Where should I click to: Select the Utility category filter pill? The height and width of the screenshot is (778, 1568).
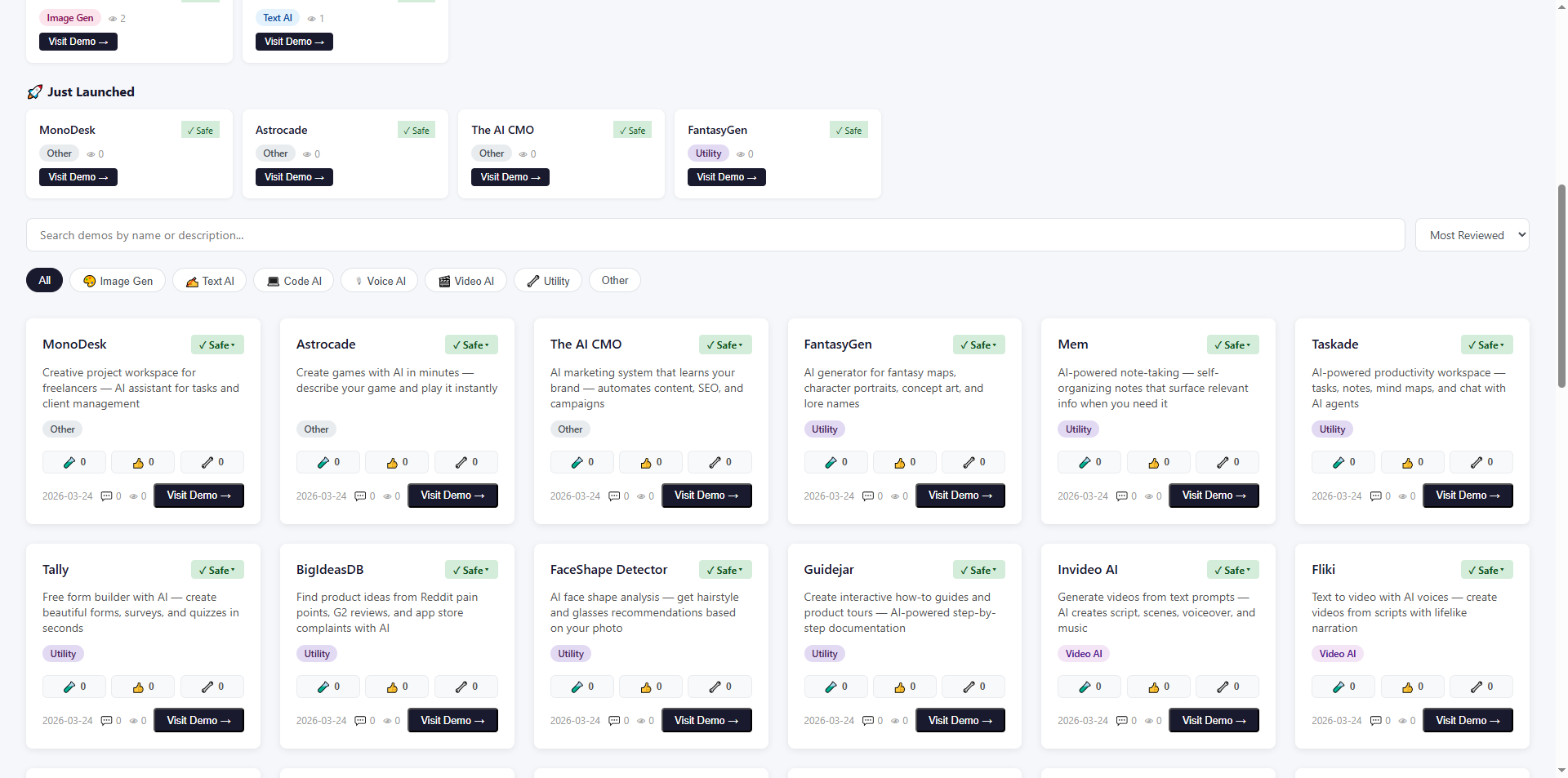(x=548, y=281)
